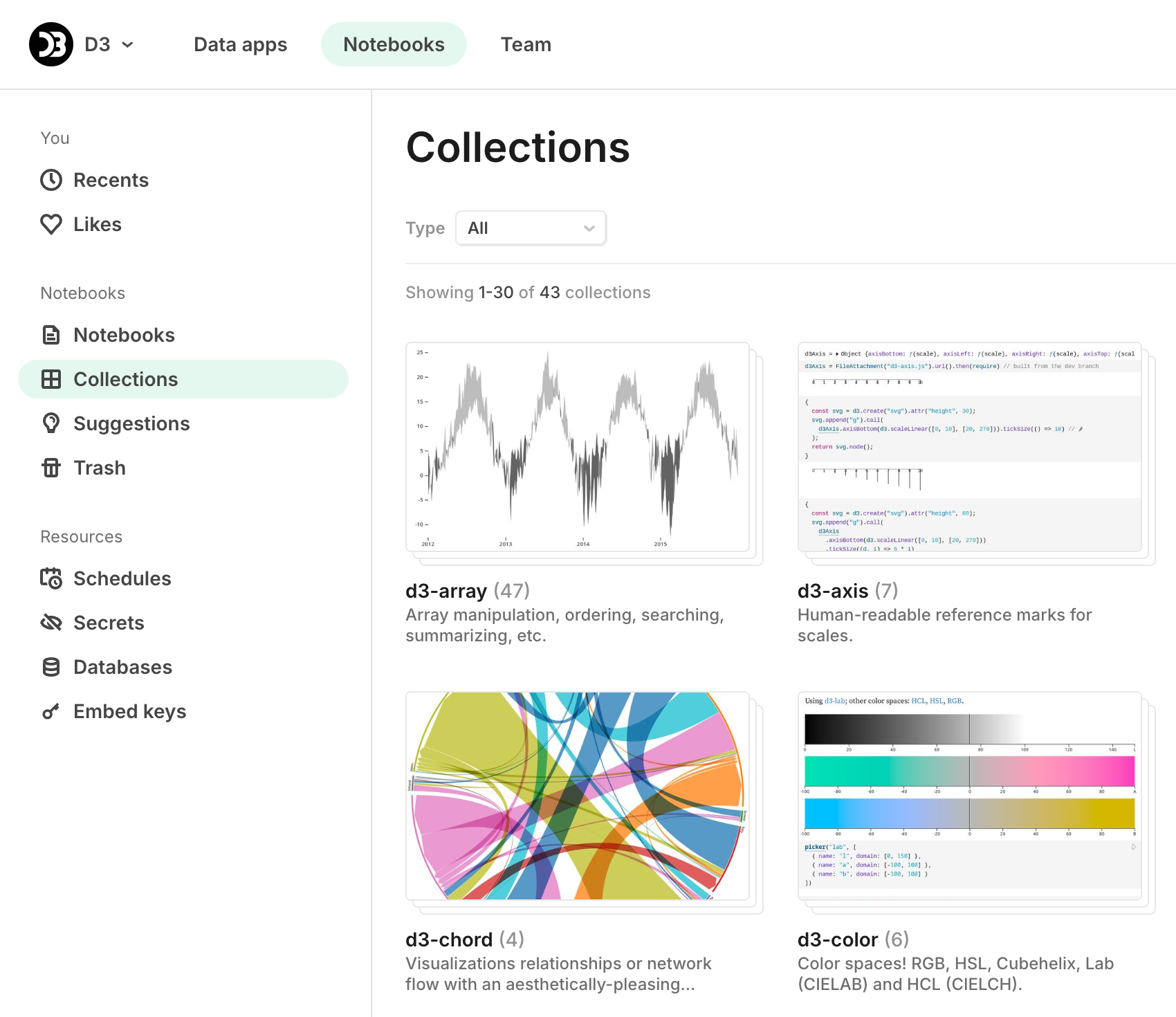The height and width of the screenshot is (1017, 1176).
Task: Click the Trash bin icon
Action: coord(51,468)
